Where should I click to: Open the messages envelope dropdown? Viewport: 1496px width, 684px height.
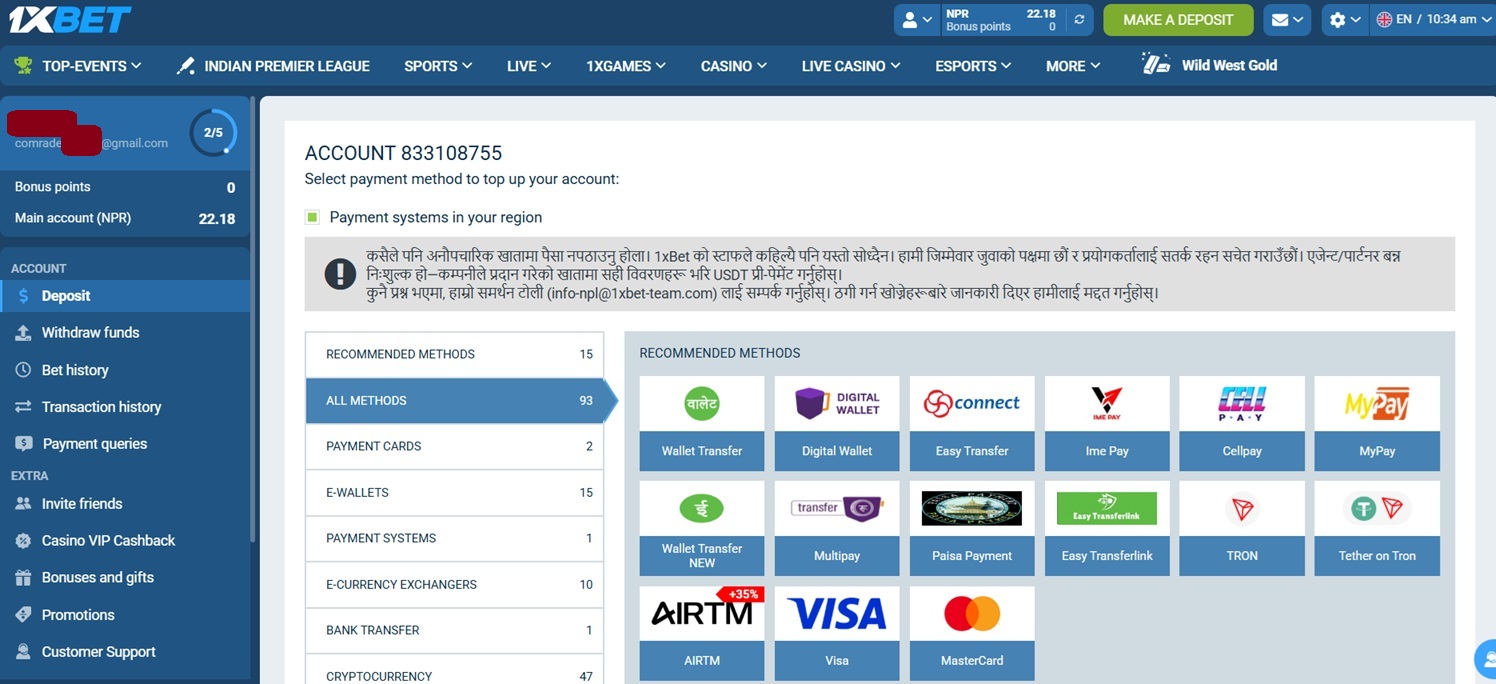(1286, 20)
